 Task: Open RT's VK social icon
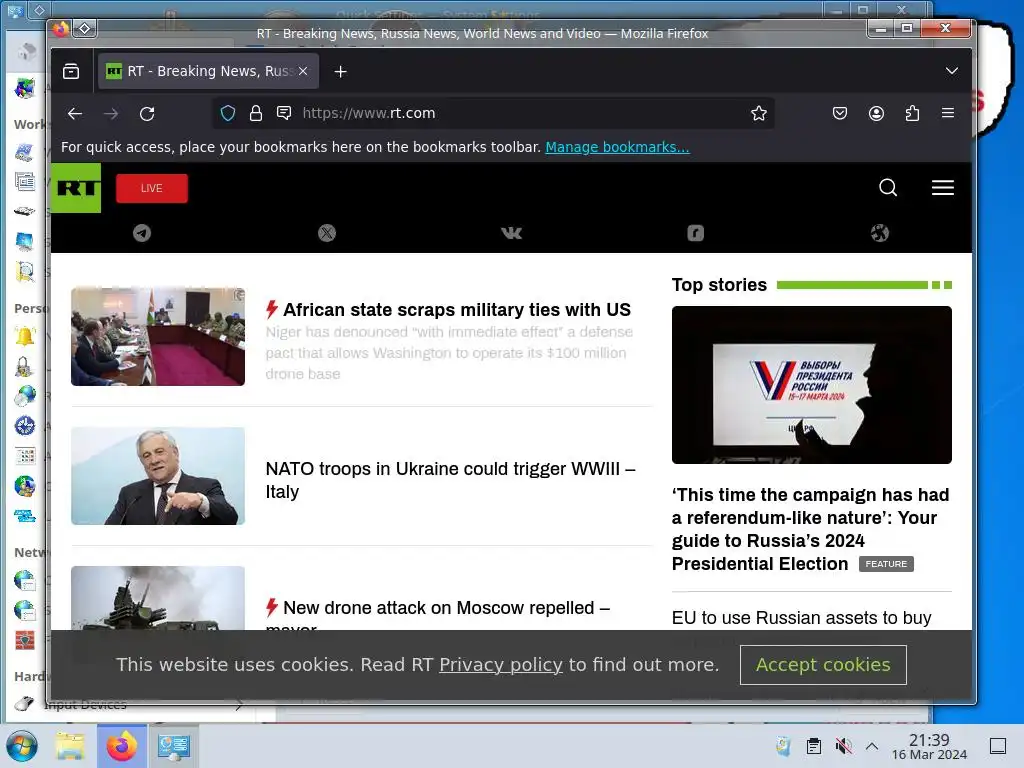click(511, 233)
